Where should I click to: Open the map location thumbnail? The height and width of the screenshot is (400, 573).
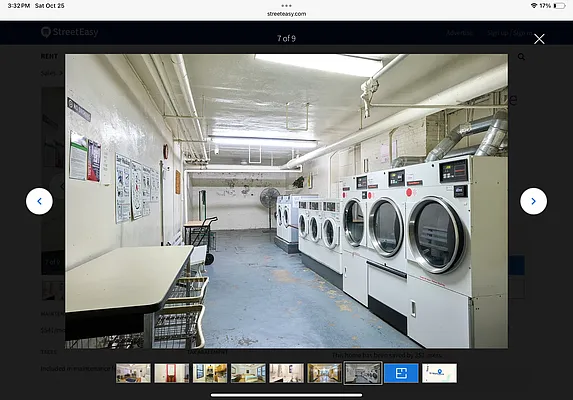[439, 373]
